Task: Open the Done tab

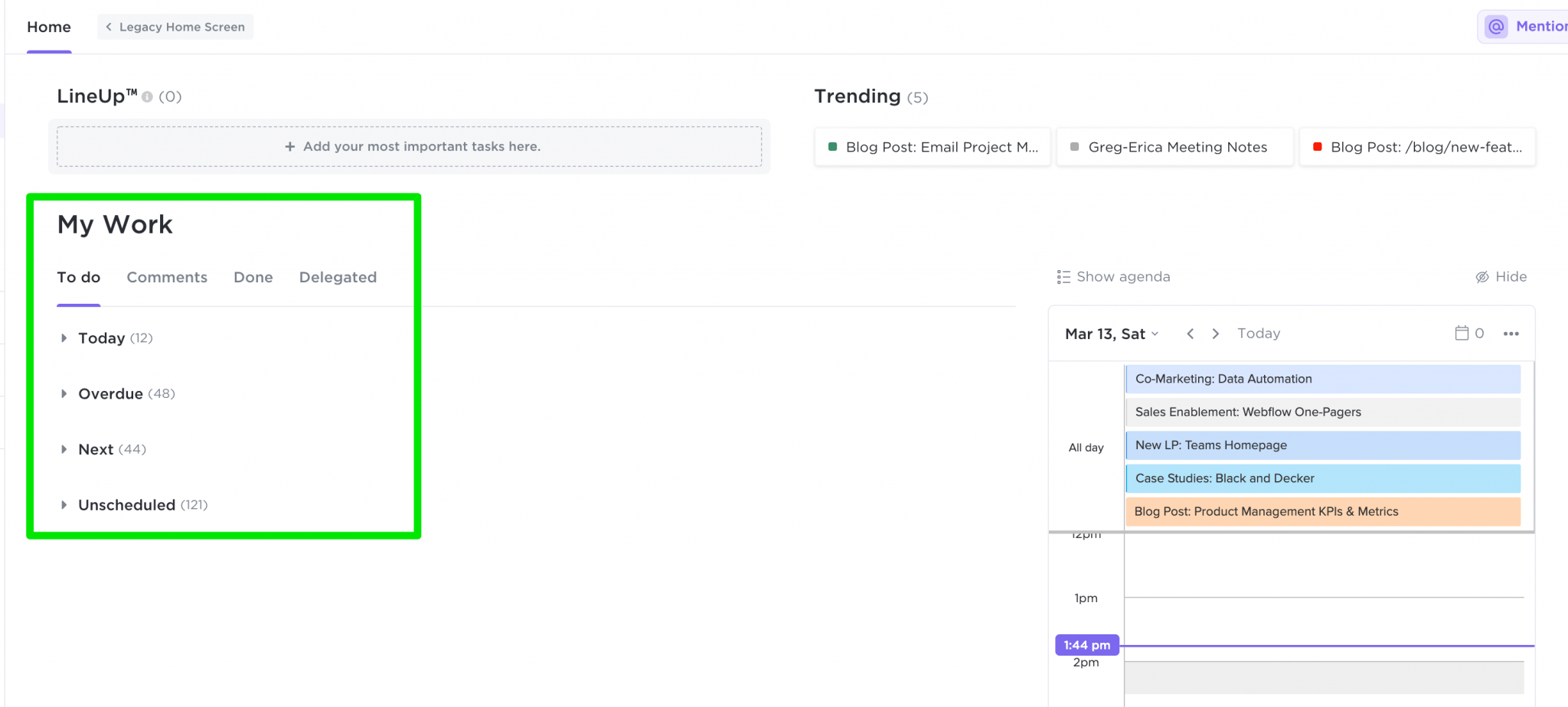Action: [x=253, y=277]
